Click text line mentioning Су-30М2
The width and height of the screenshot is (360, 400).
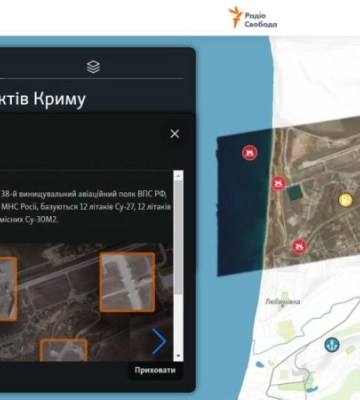[29, 220]
